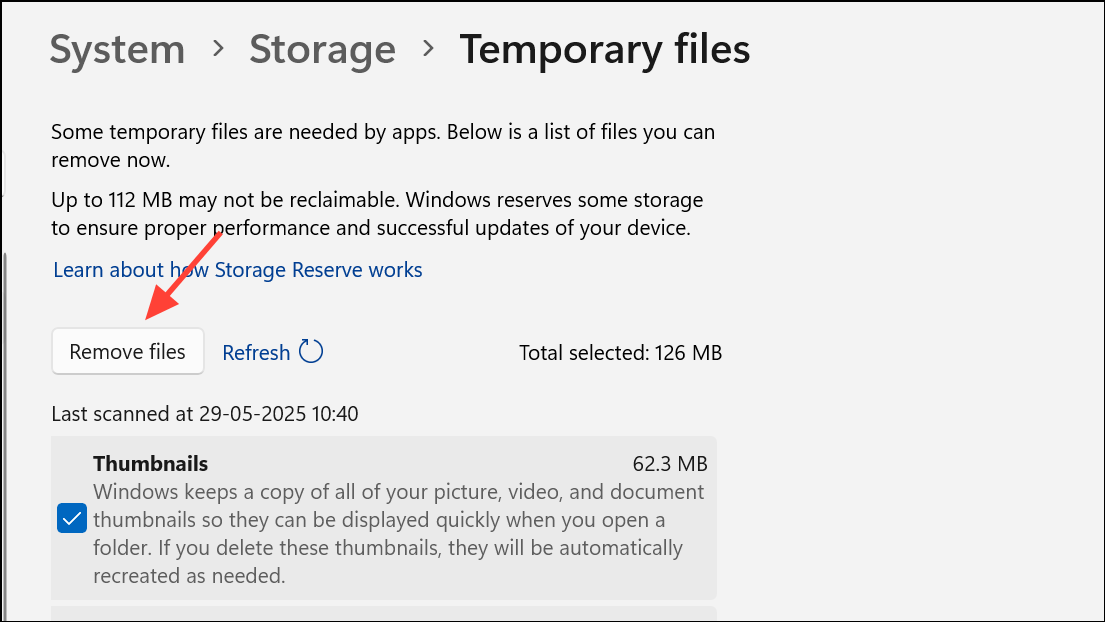Click the partially visible item below Thumbnails
This screenshot has height=622, width=1105.
pos(384,613)
